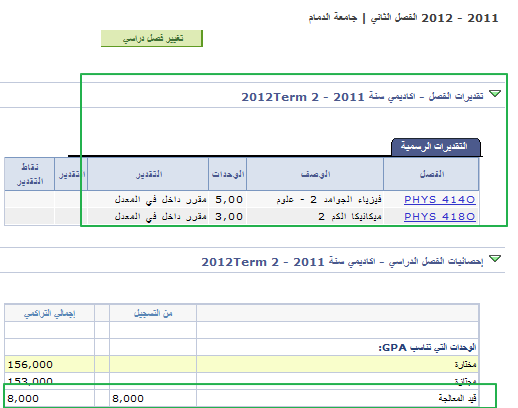Click the from enrollment column header
The width and height of the screenshot is (518, 408).
pyautogui.click(x=153, y=313)
